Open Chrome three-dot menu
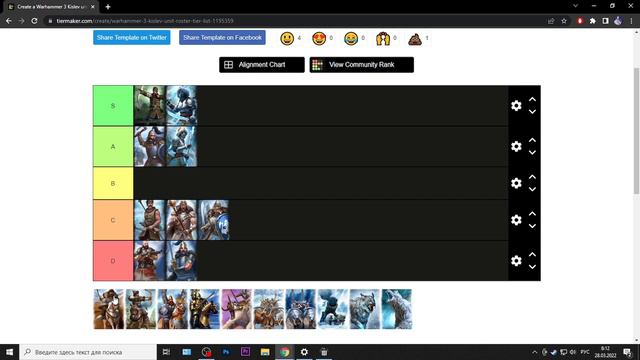This screenshot has height=360, width=640. click(631, 21)
